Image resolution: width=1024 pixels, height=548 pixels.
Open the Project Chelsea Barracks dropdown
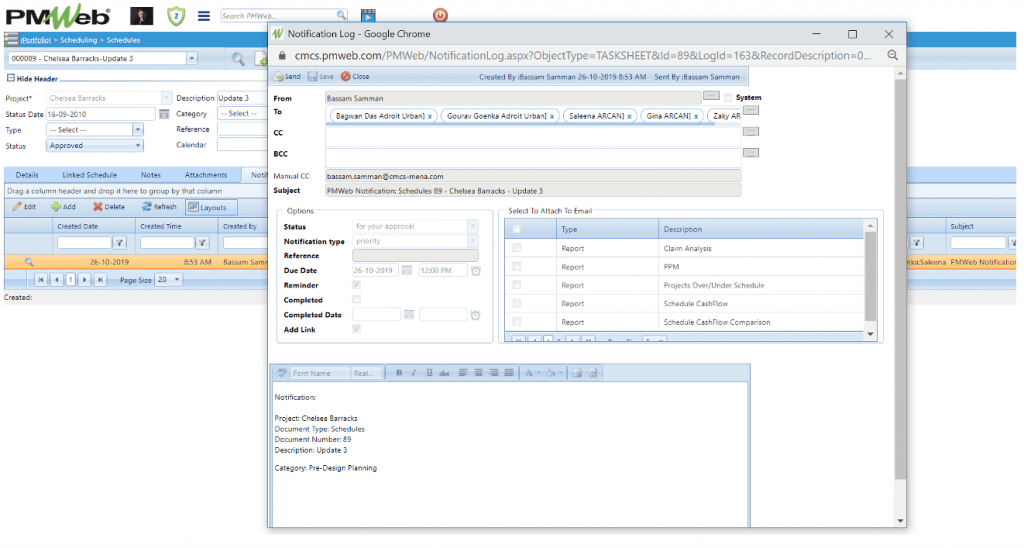pyautogui.click(x=166, y=98)
